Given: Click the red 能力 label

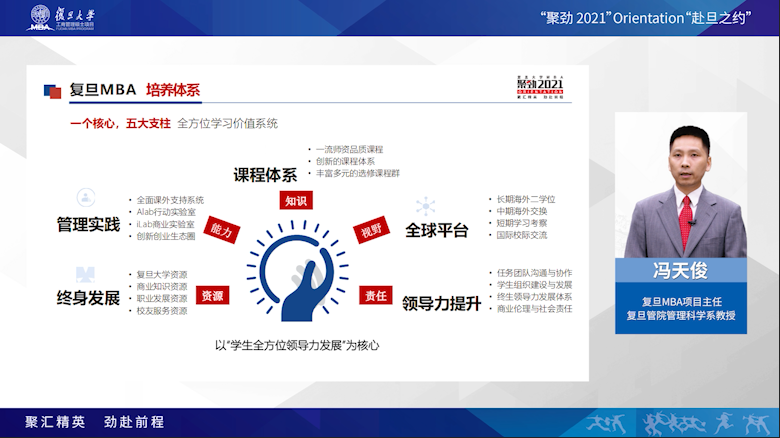Looking at the screenshot, I should click(221, 230).
